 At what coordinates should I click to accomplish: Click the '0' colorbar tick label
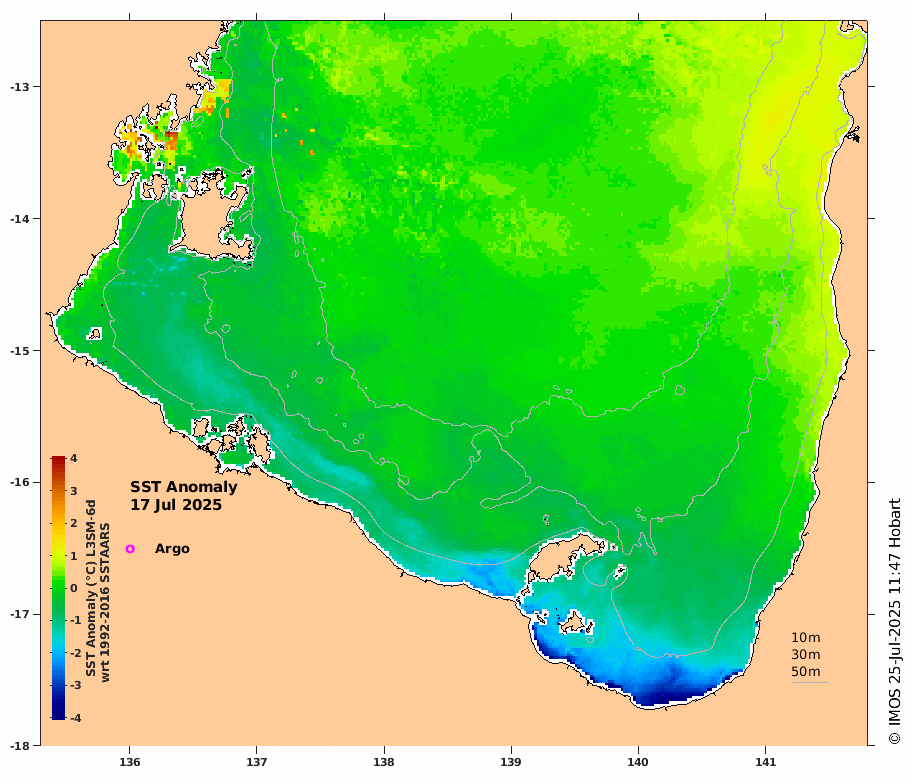74,588
